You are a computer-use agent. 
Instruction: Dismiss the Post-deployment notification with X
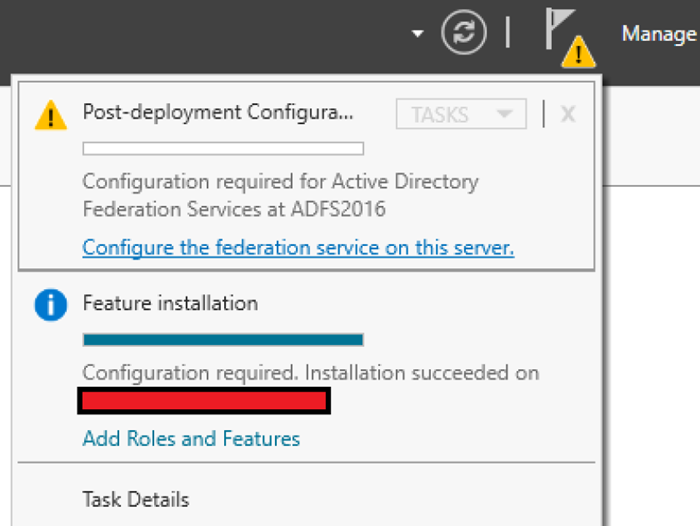click(568, 114)
